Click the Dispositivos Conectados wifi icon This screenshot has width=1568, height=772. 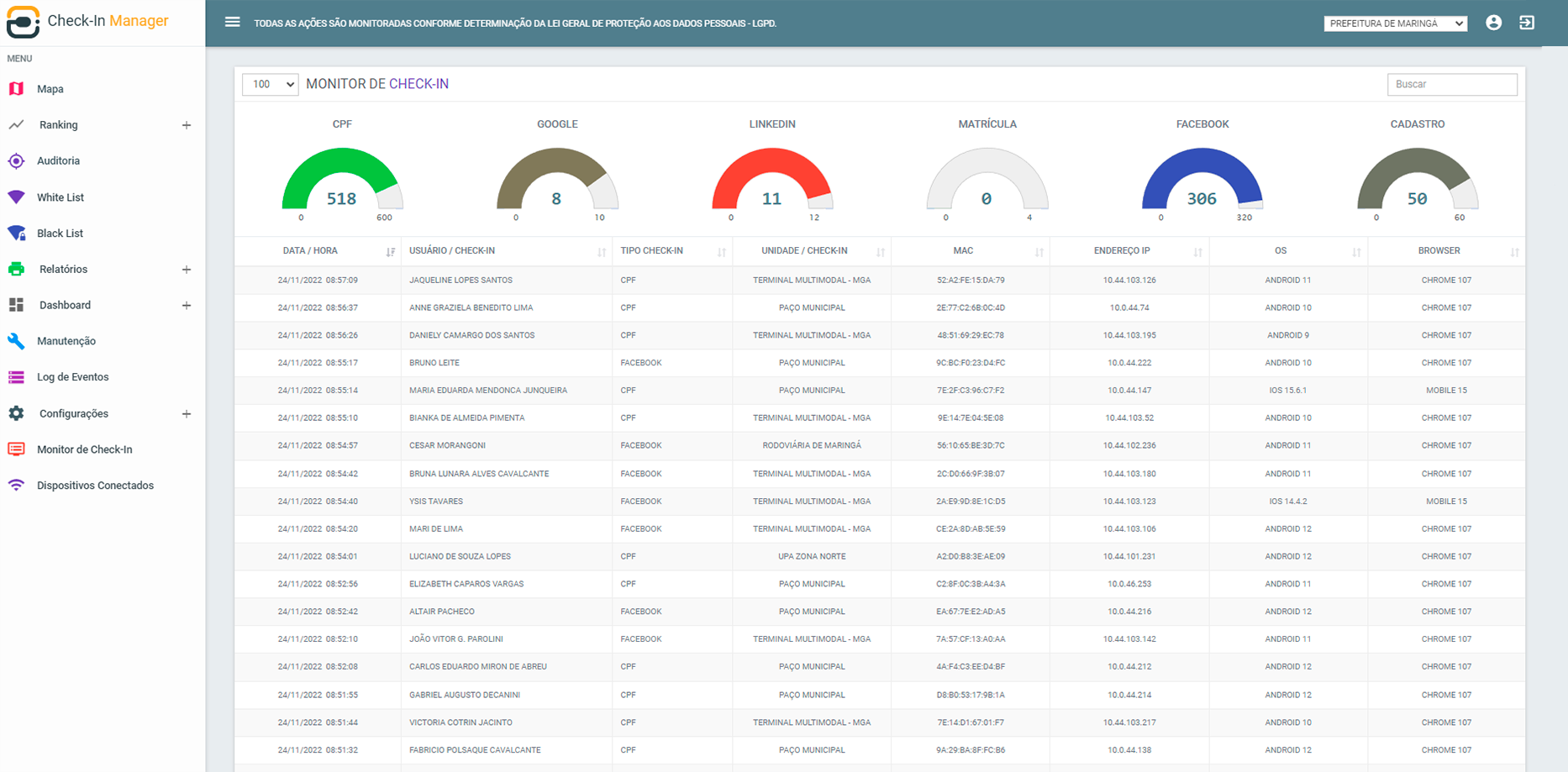[x=16, y=485]
